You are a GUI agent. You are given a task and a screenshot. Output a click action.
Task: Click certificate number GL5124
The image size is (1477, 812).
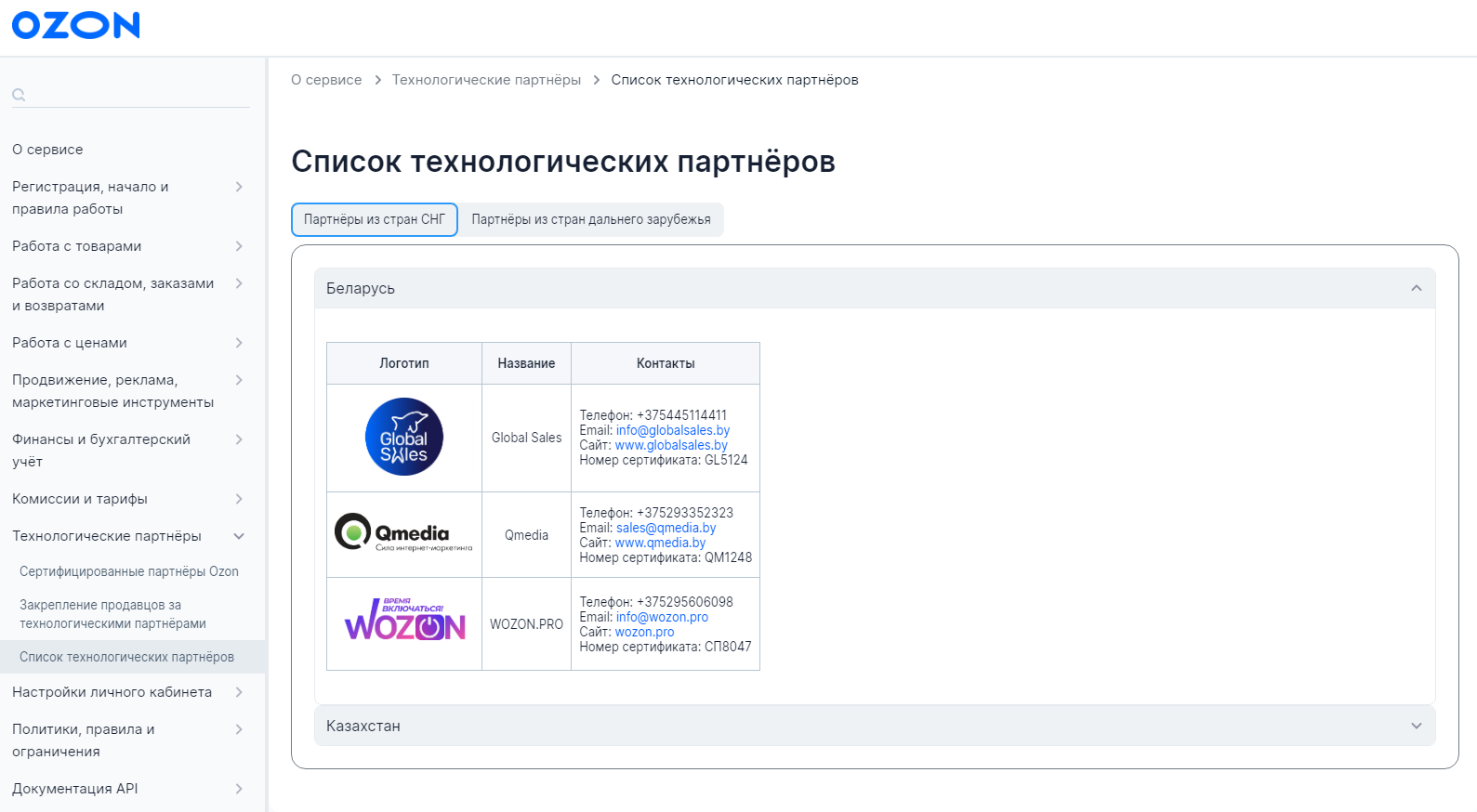(726, 460)
